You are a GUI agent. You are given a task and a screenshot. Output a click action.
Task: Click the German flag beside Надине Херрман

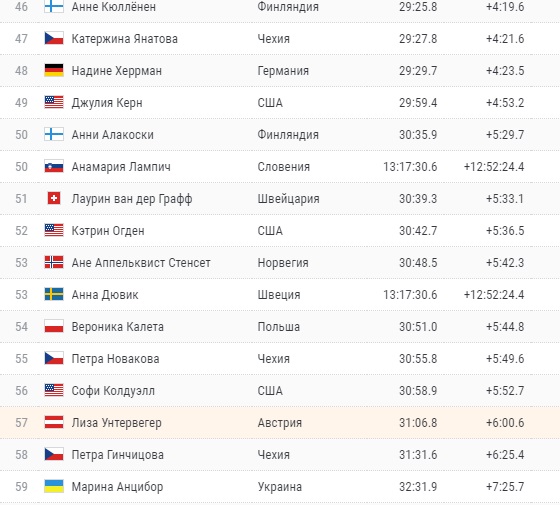click(x=54, y=70)
